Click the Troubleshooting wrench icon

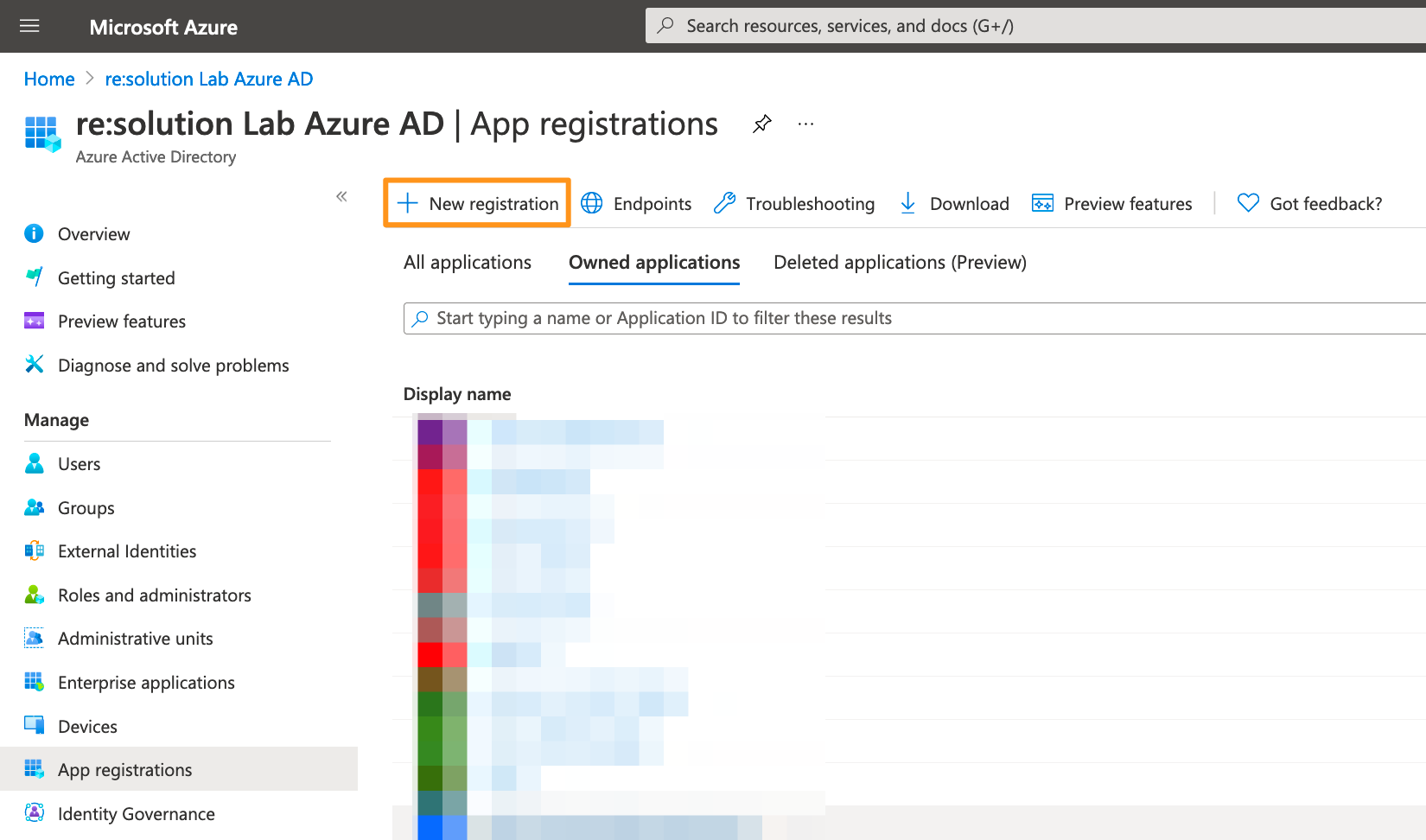(724, 203)
